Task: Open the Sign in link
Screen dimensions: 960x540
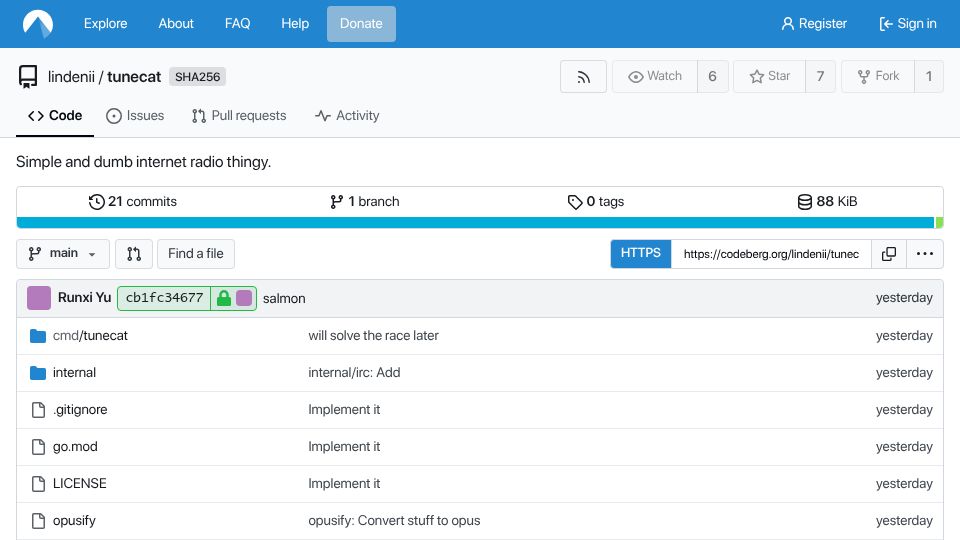Action: click(x=908, y=24)
